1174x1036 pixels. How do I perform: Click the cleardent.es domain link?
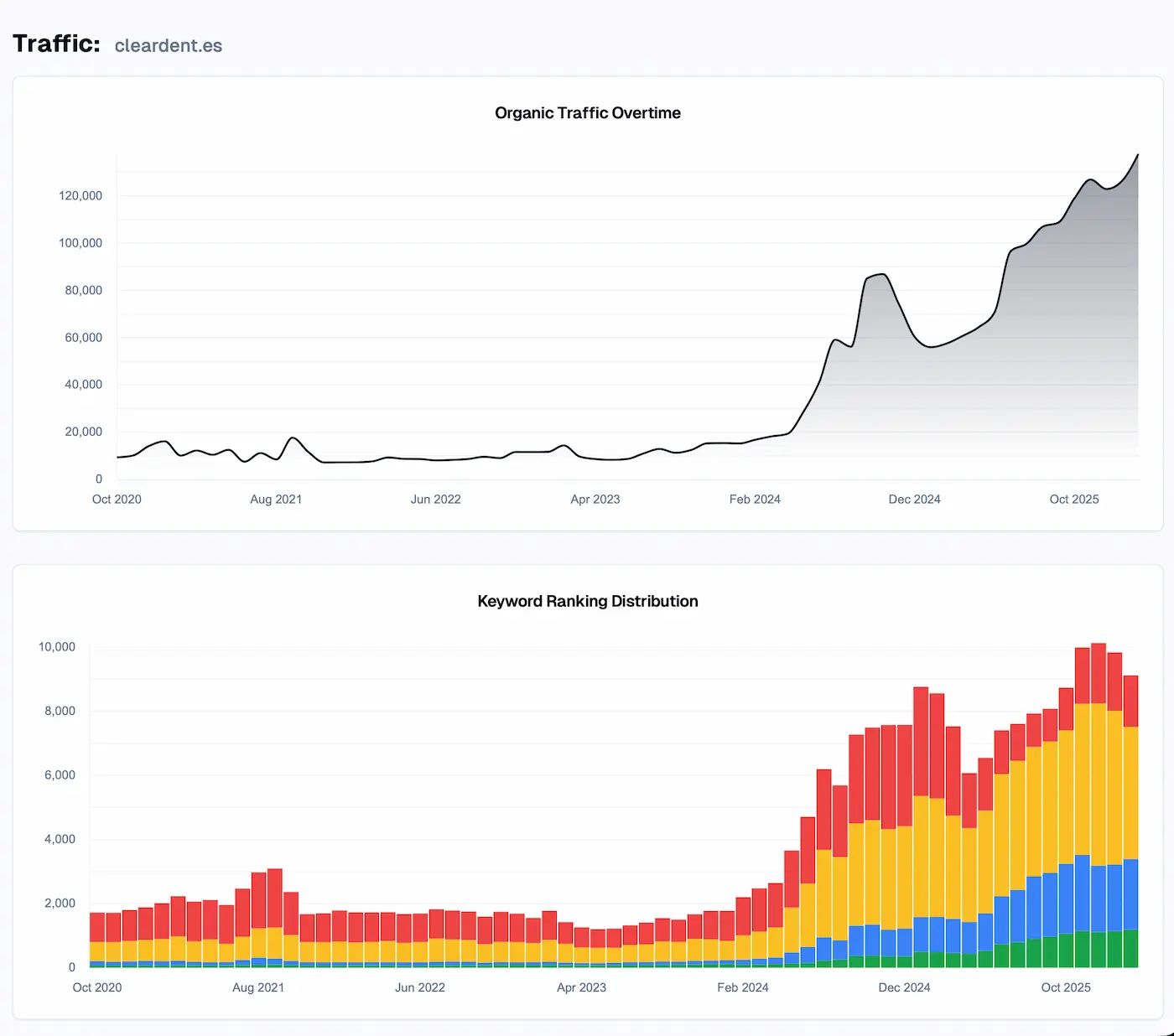168,45
